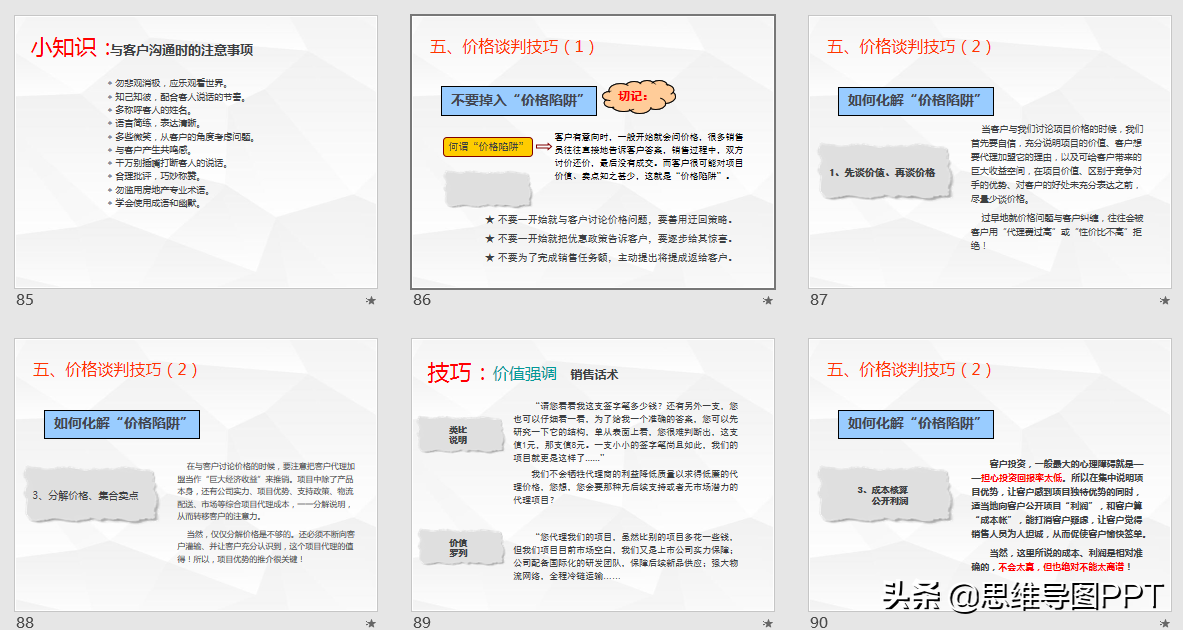Click the red arrow beside 何谓"价格陷阱" on slide 86
The image size is (1183, 630).
pos(543,146)
